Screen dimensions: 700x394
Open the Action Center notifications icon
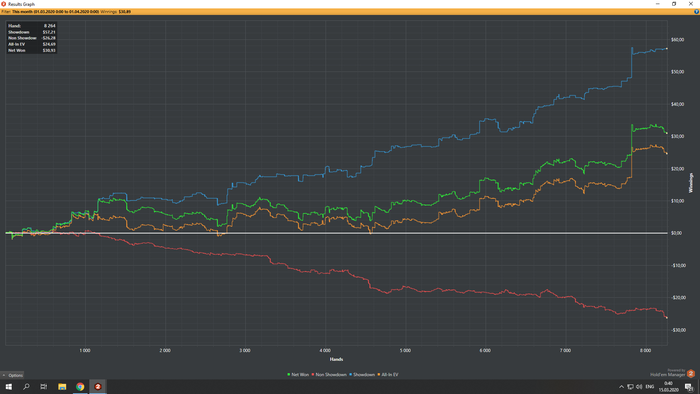pyautogui.click(x=689, y=387)
